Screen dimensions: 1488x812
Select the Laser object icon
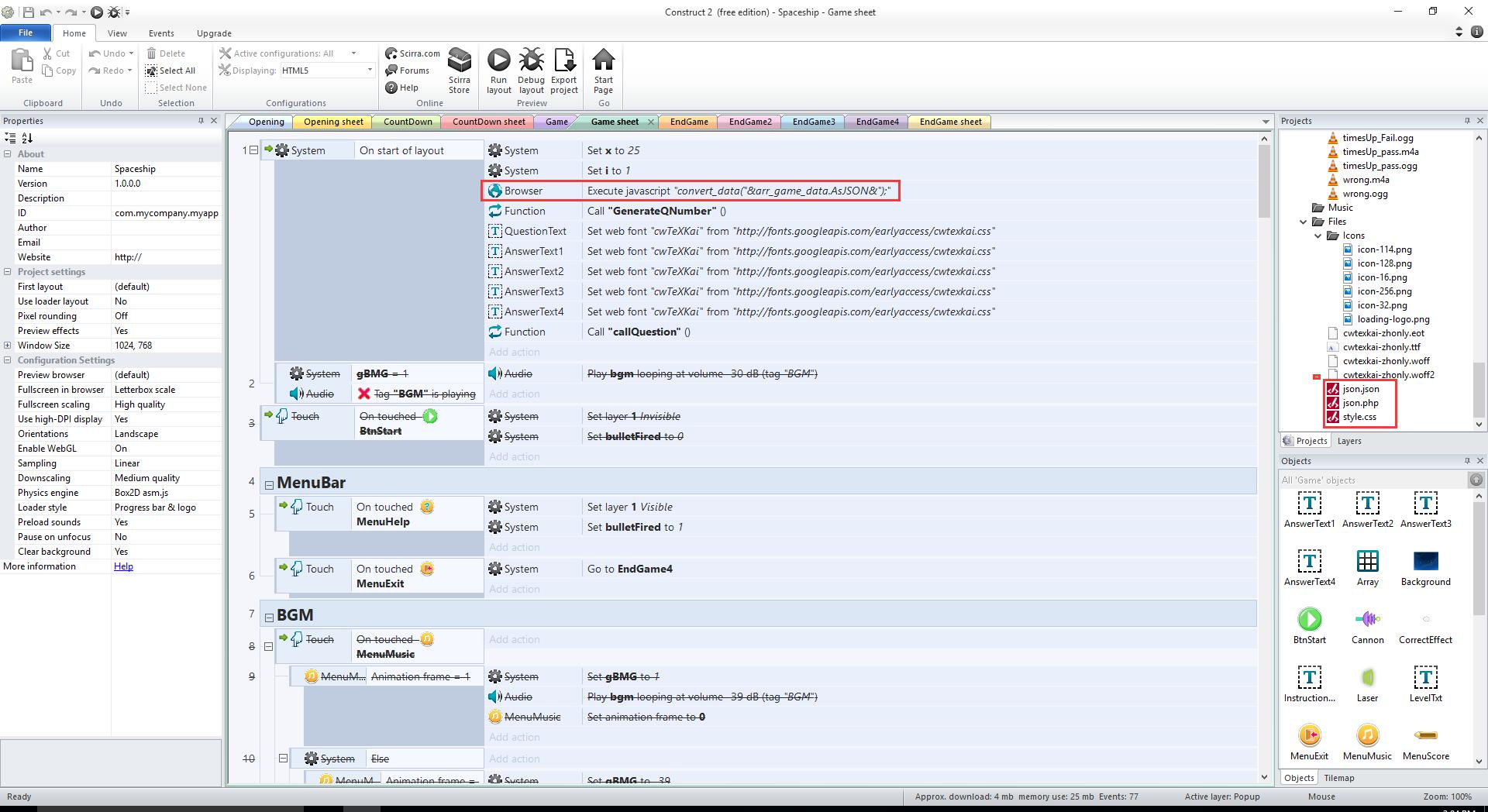point(1368,677)
